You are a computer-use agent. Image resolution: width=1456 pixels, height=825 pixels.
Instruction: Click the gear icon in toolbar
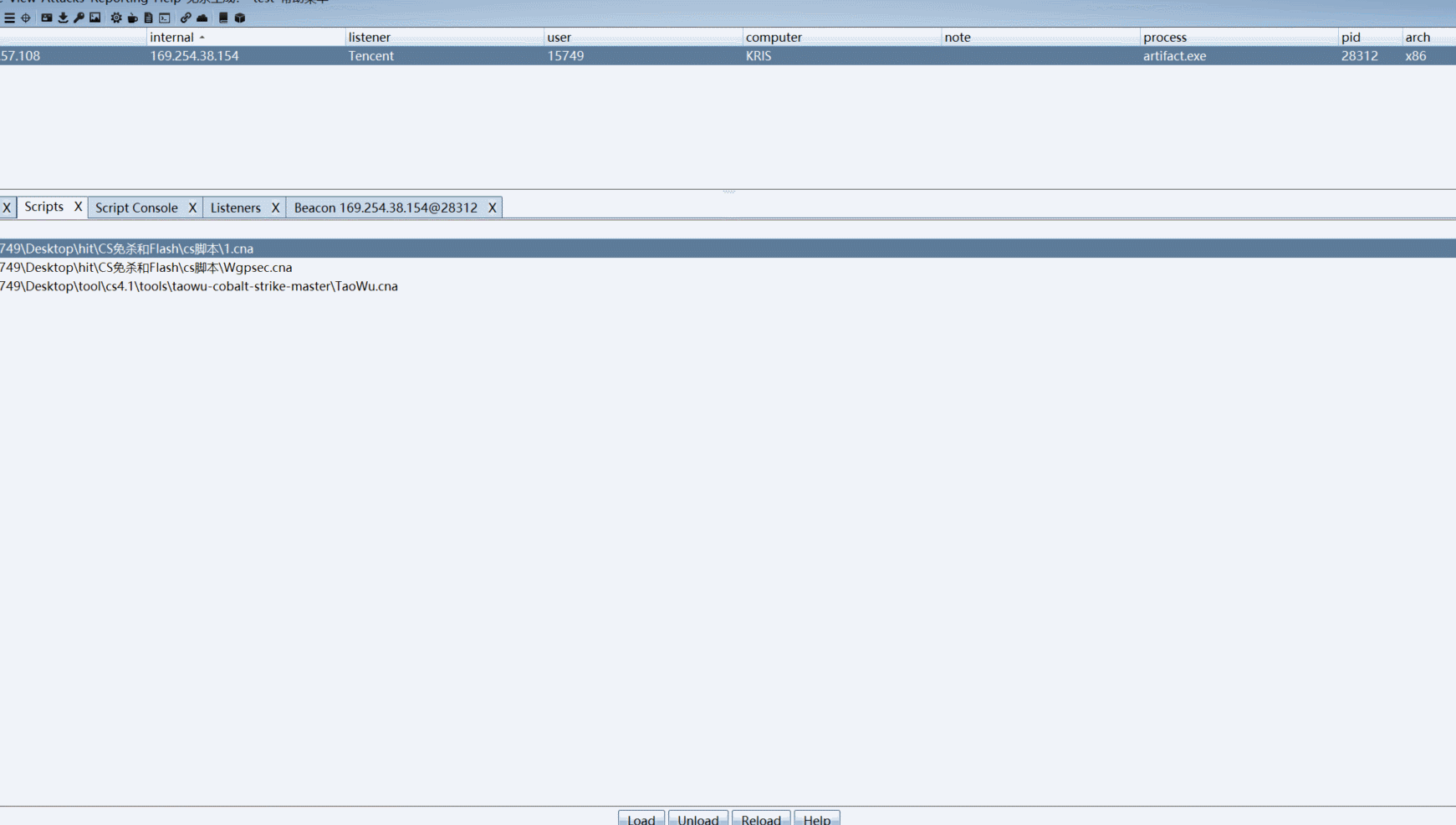116,18
